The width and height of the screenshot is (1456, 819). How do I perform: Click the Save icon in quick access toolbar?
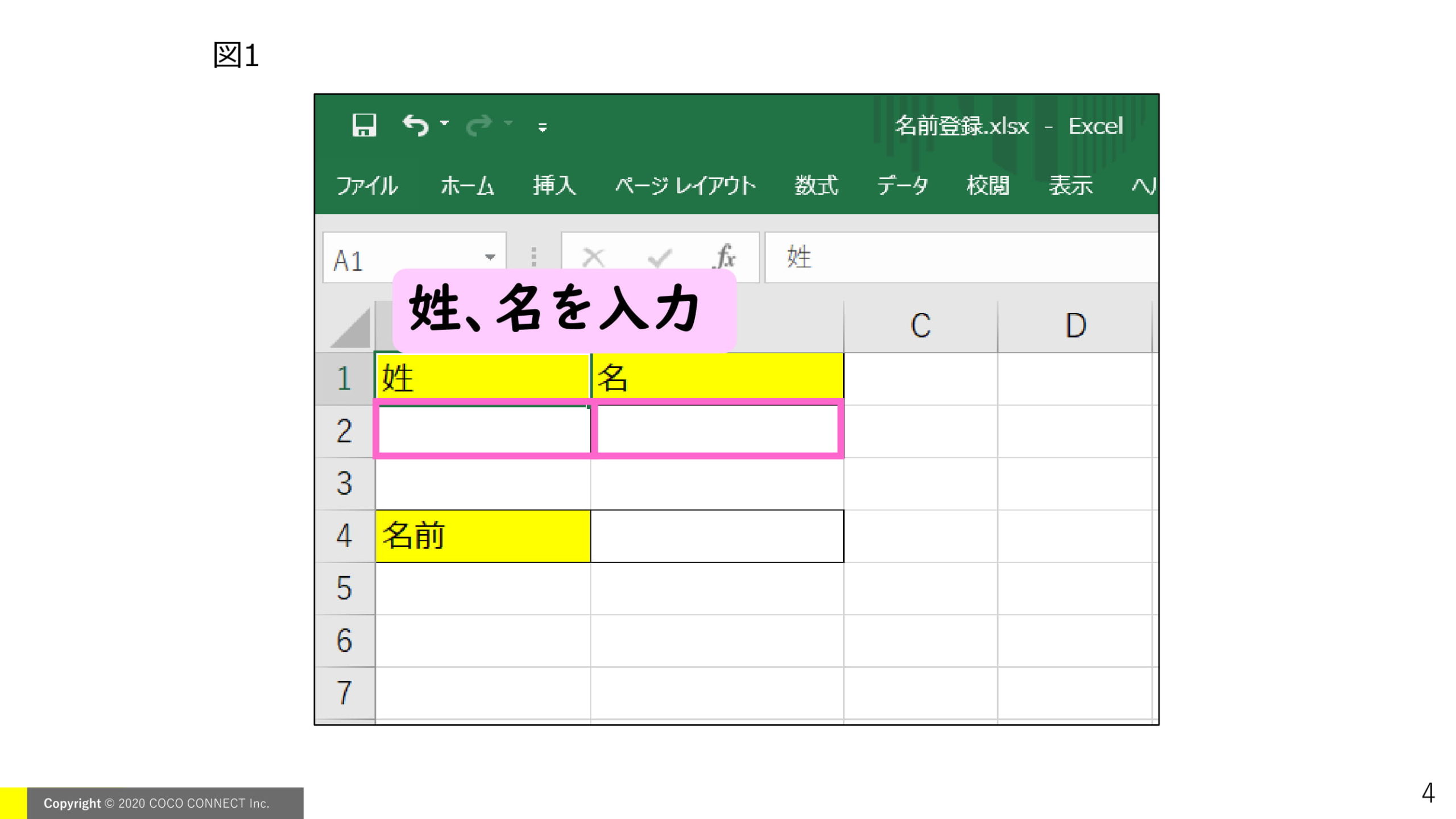pyautogui.click(x=364, y=125)
